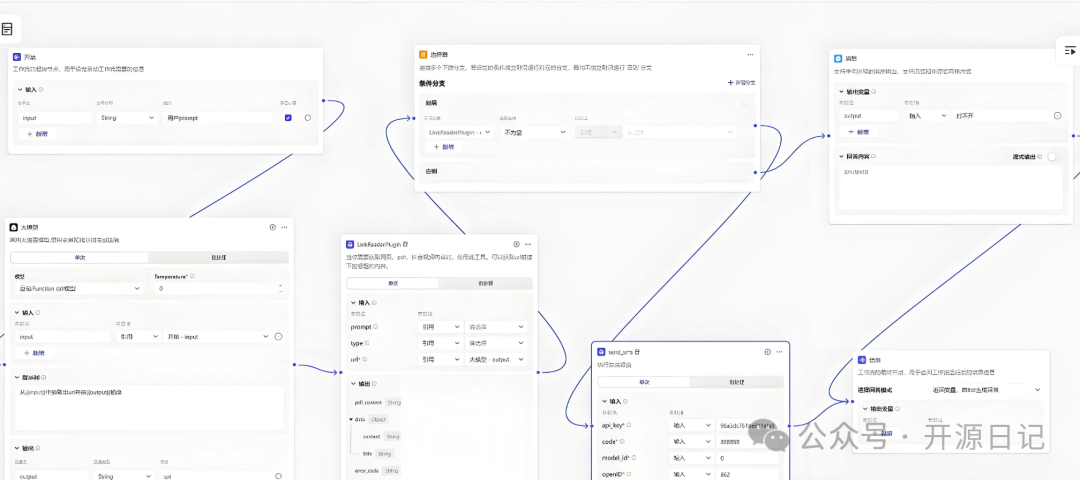Click 新增 button in 大模型 input section
This screenshot has width=1080, height=480.
(35, 353)
